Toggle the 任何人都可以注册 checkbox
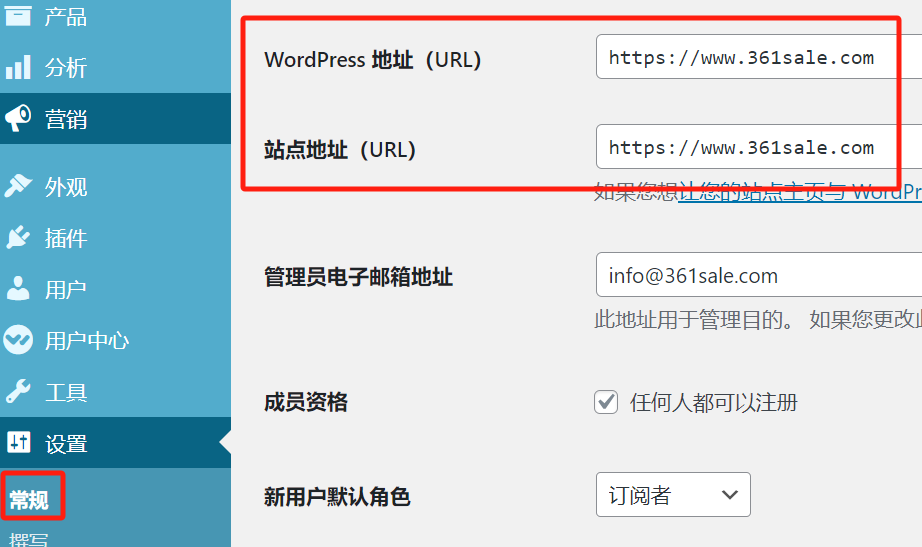The height and width of the screenshot is (547, 922). pos(606,402)
